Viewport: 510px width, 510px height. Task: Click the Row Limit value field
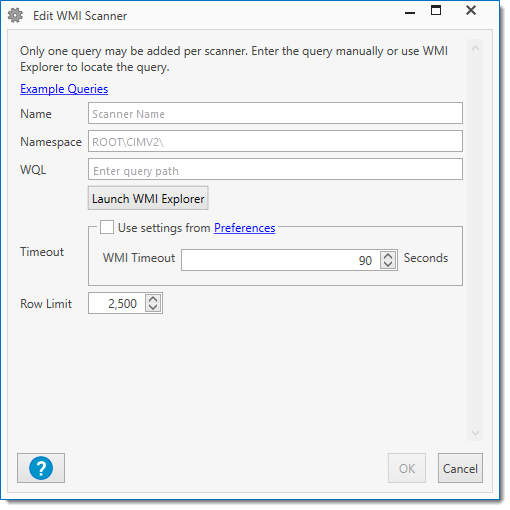(117, 303)
